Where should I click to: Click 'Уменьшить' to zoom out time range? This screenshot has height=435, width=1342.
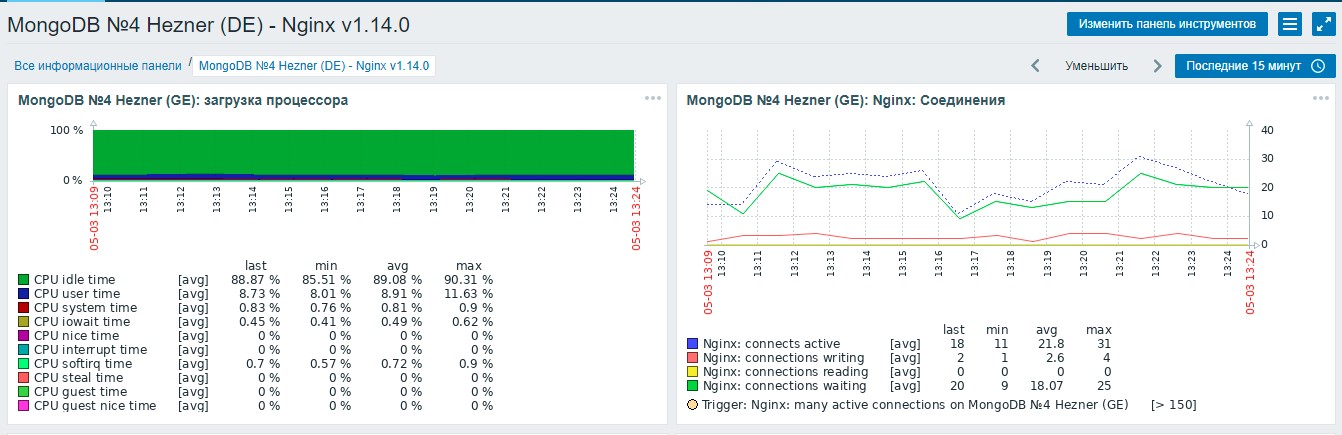pos(1096,66)
